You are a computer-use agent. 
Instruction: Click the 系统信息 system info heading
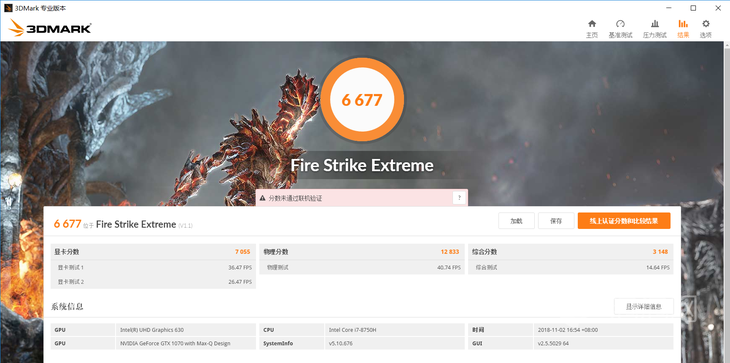pyautogui.click(x=67, y=307)
